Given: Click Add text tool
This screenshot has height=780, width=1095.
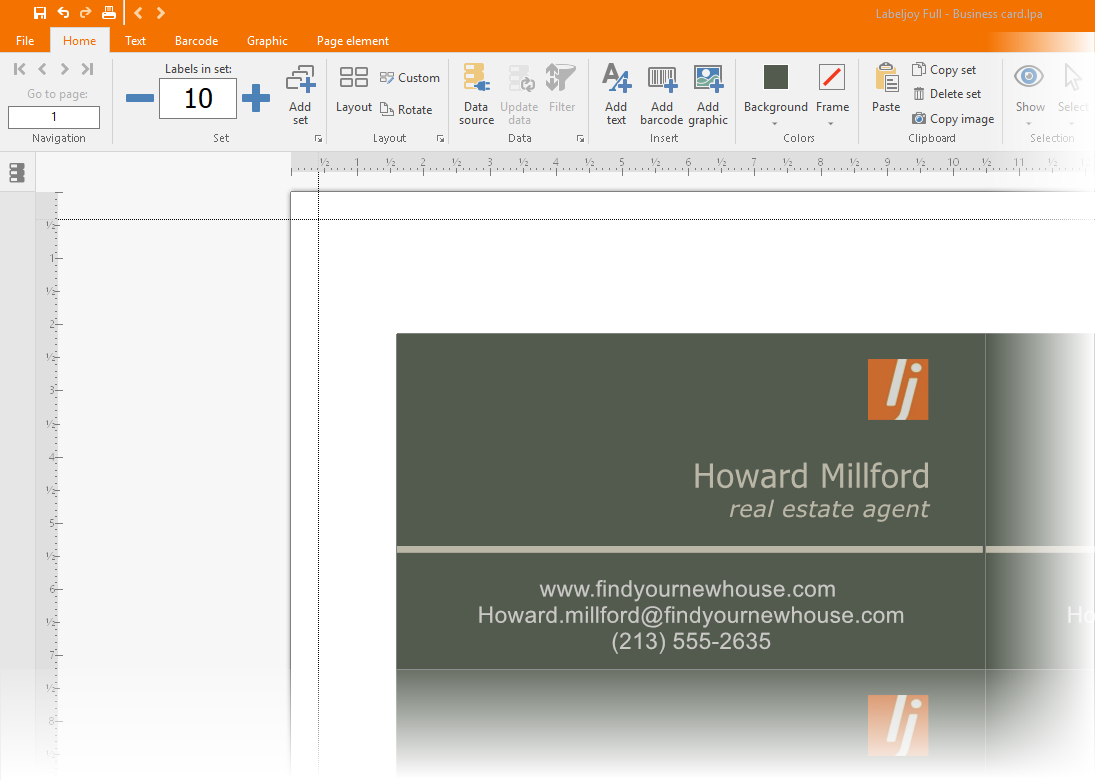Looking at the screenshot, I should coord(616,95).
